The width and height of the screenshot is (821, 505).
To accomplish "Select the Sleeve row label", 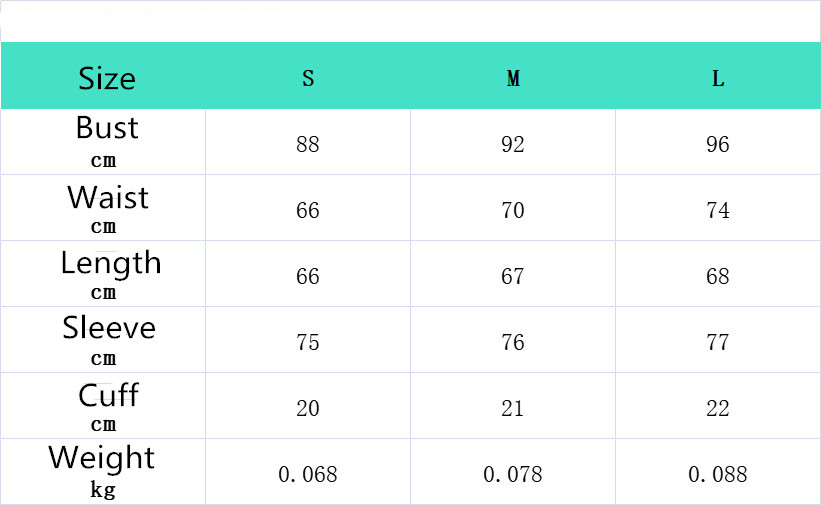I will 108,340.
